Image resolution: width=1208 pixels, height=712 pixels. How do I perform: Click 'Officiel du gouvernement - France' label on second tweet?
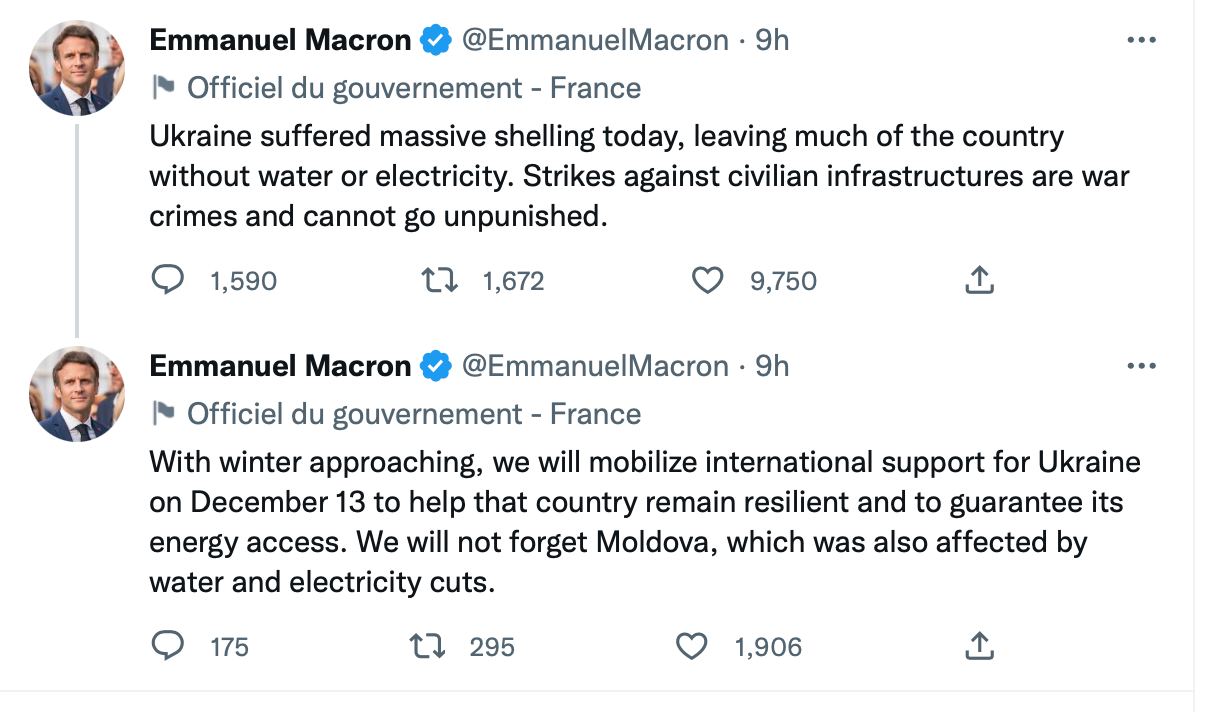click(414, 414)
